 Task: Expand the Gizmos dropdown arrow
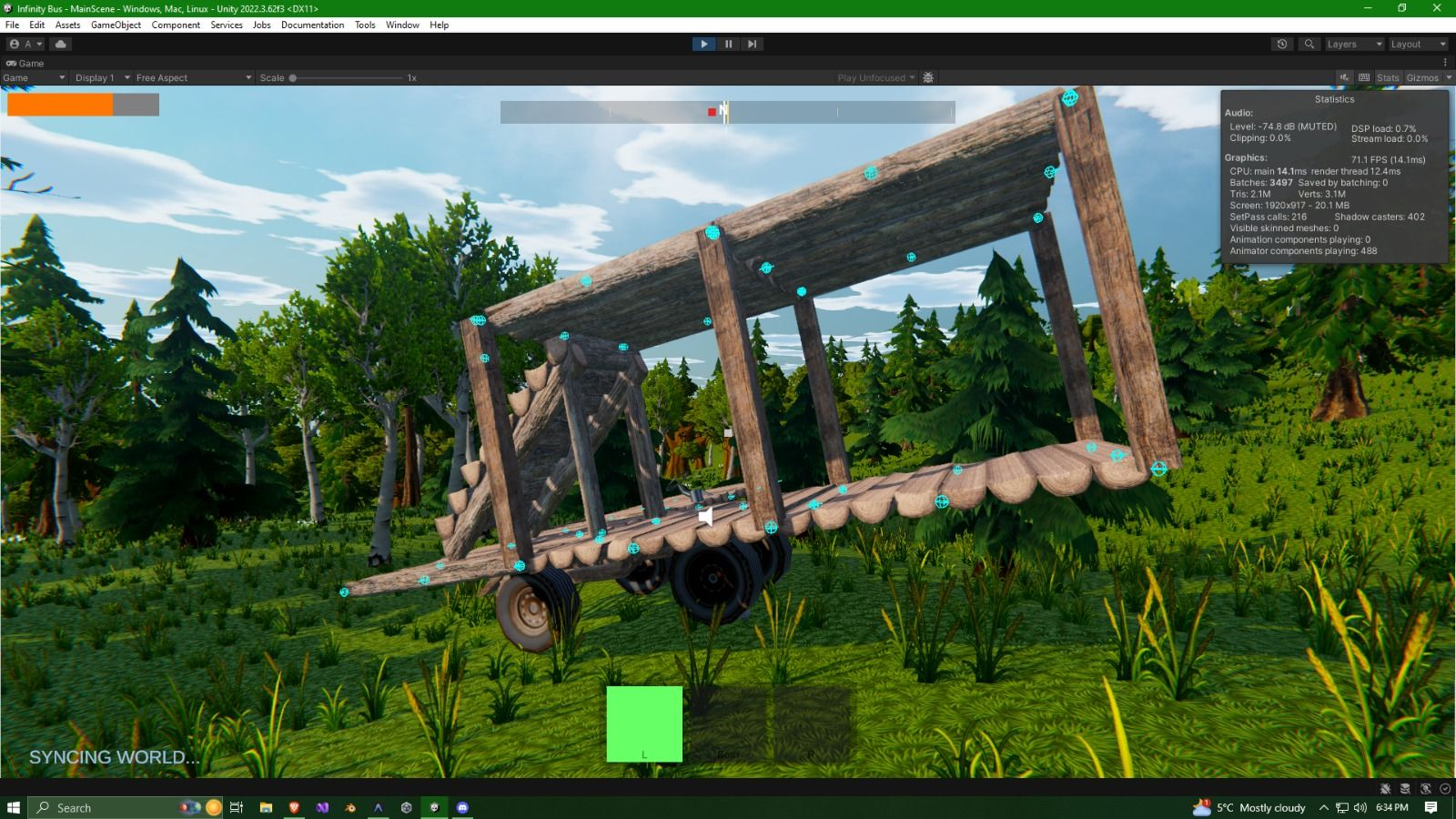tap(1449, 77)
